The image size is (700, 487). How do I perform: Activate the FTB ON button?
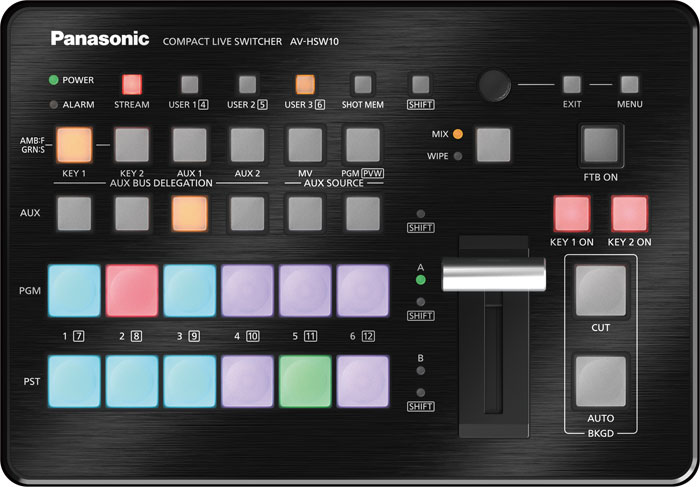point(600,145)
